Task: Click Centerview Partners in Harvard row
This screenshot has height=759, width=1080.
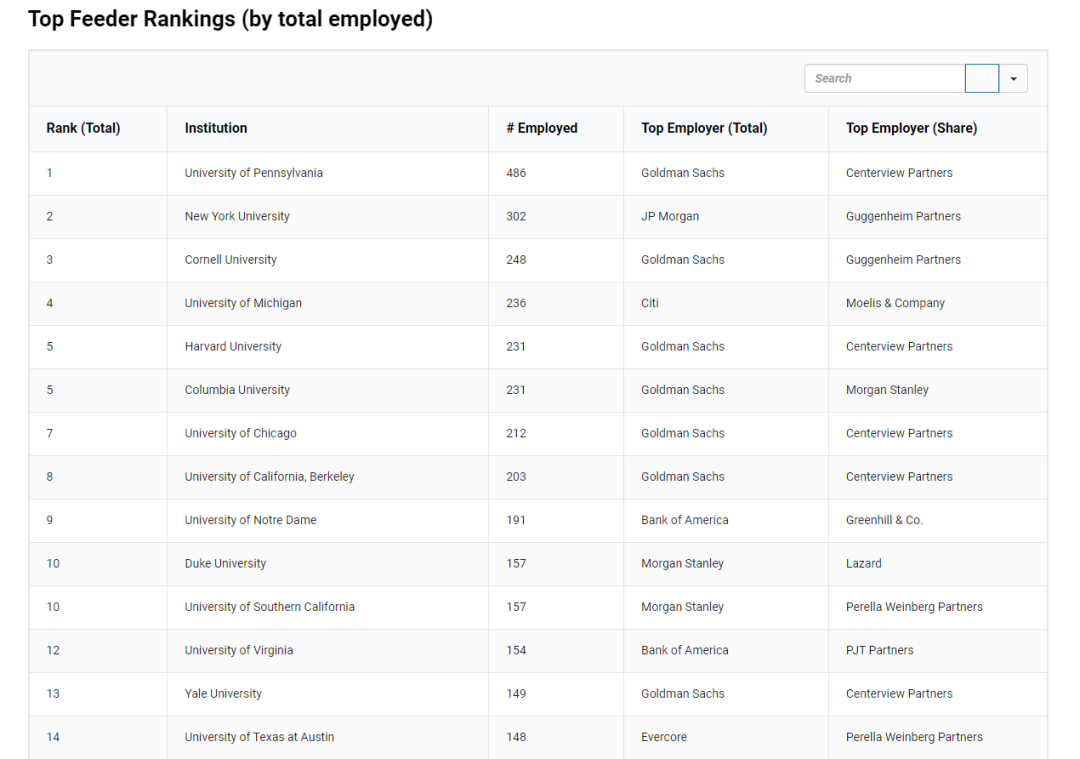Action: tap(899, 346)
